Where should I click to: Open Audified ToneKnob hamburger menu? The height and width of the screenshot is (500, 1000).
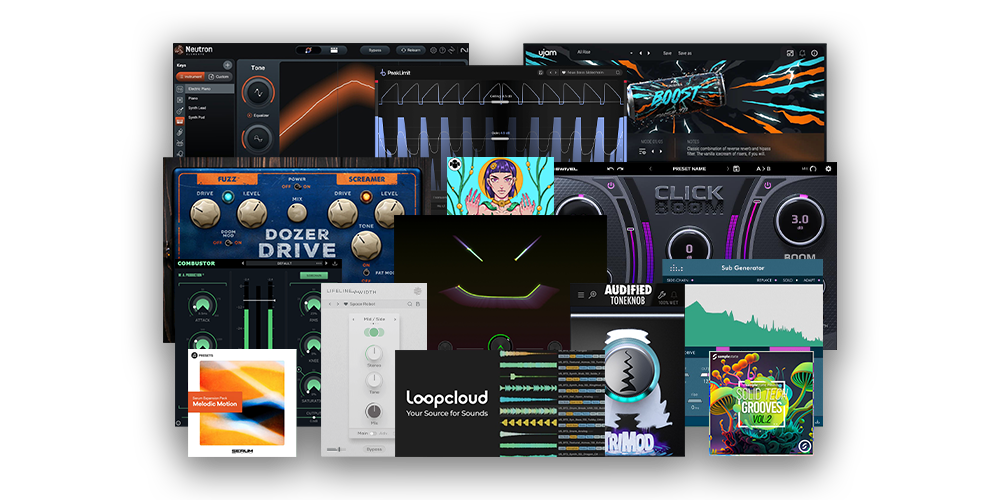click(x=581, y=295)
